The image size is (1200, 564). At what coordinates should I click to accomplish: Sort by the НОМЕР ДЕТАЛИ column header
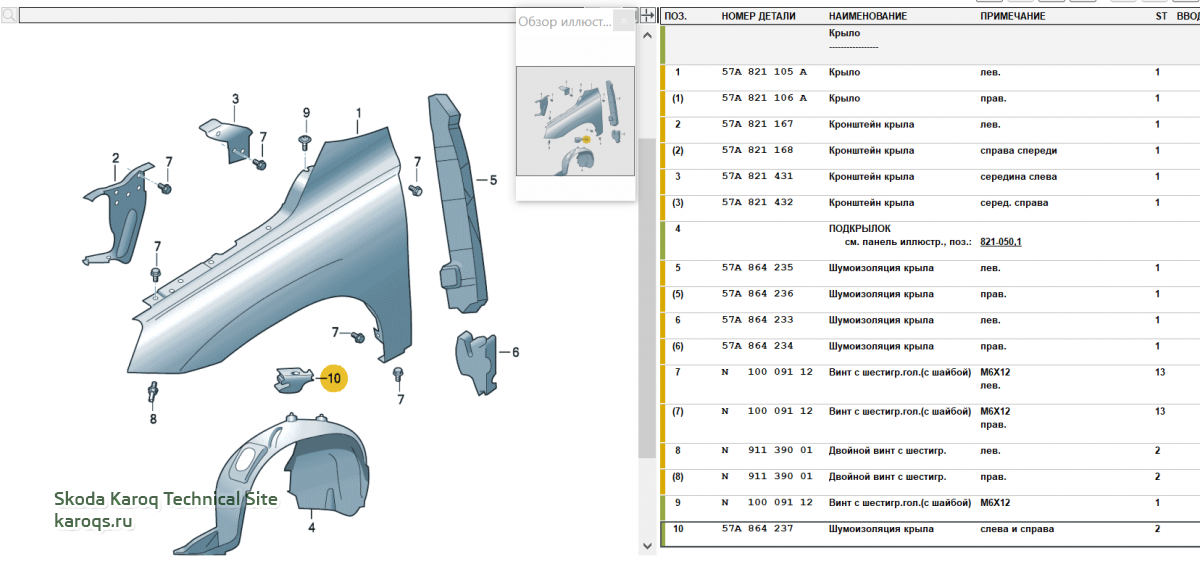tap(758, 16)
